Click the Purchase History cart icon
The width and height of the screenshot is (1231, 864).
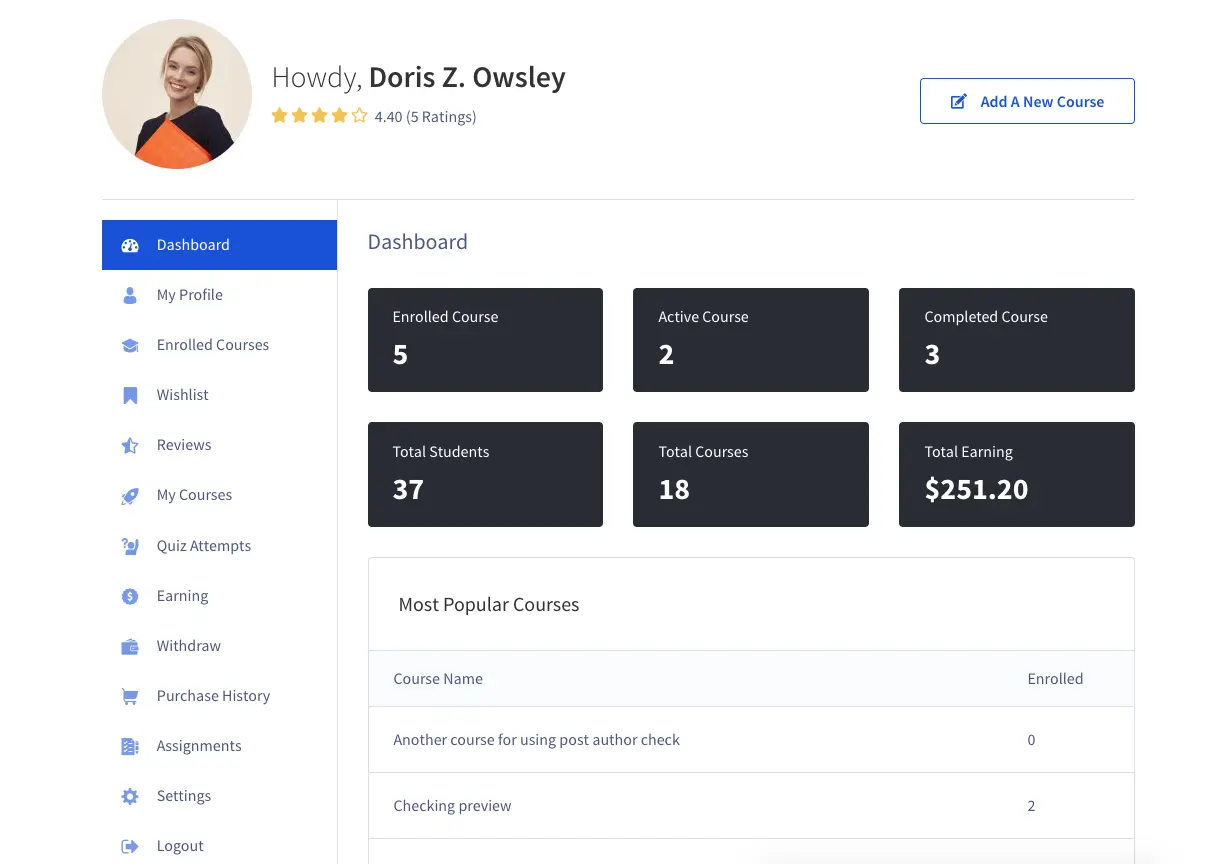click(x=130, y=696)
